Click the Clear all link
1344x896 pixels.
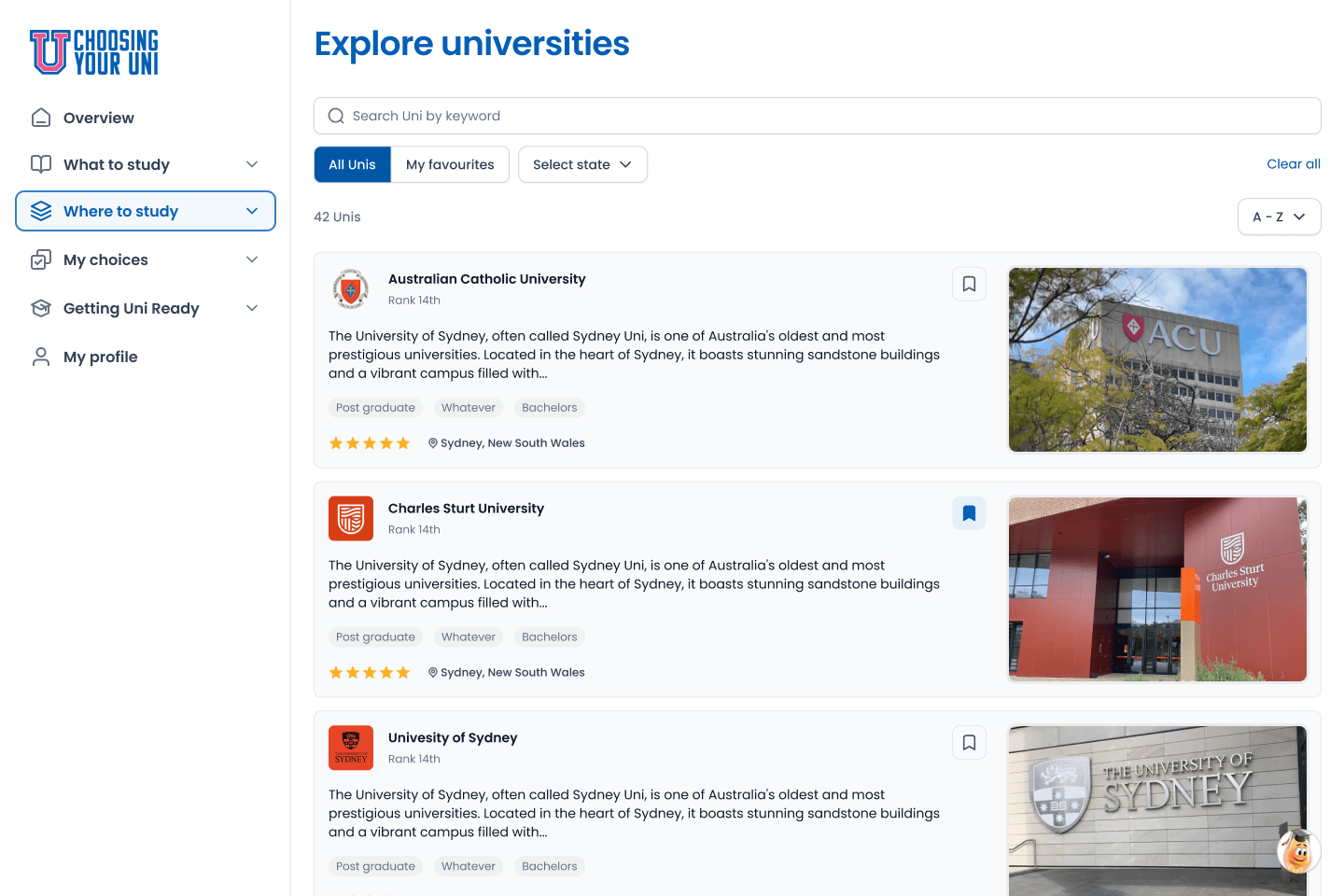point(1293,163)
